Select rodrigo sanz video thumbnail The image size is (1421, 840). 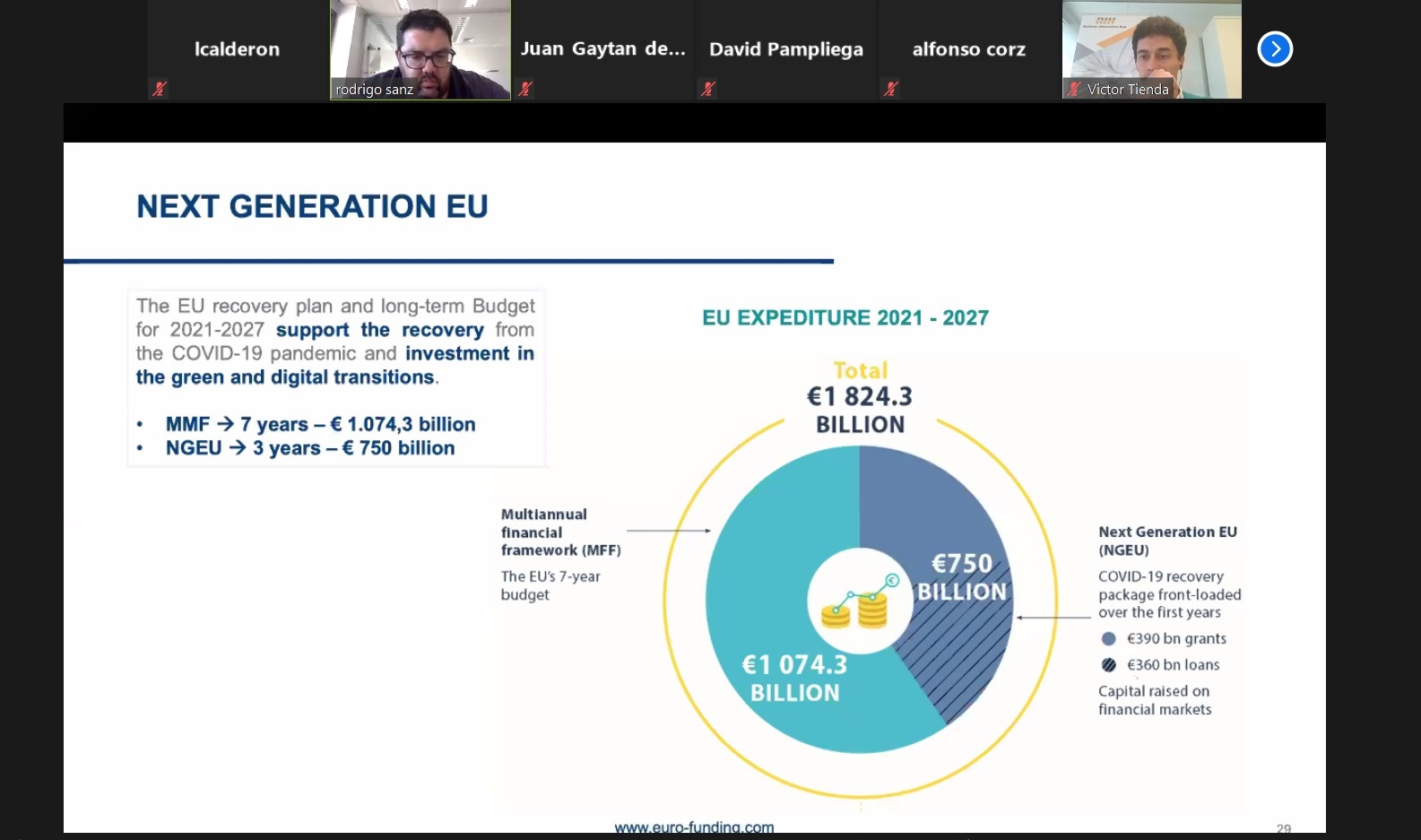tap(420, 49)
